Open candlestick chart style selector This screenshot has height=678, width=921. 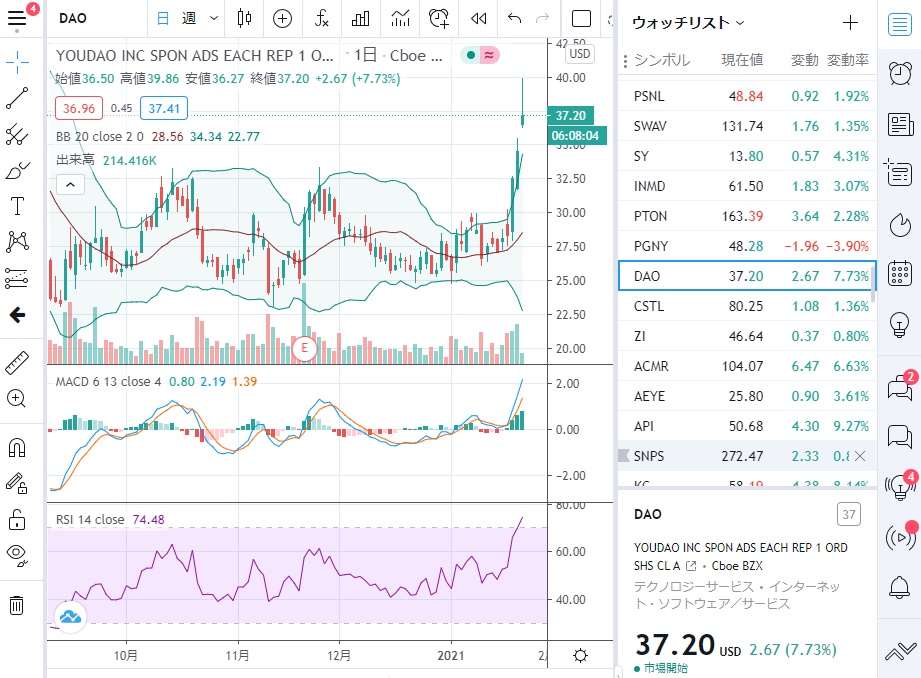[x=244, y=18]
